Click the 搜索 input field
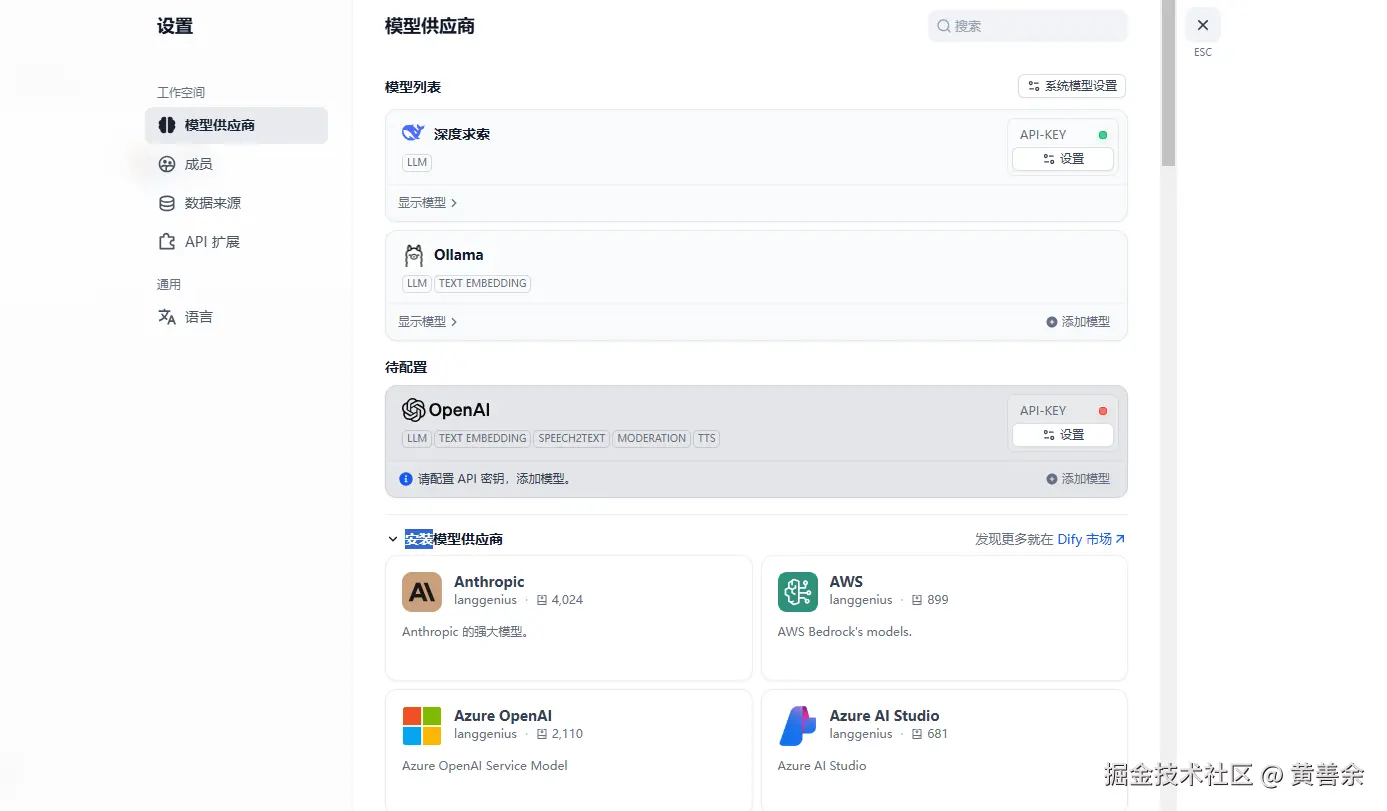This screenshot has width=1387, height=811. pos(1028,26)
